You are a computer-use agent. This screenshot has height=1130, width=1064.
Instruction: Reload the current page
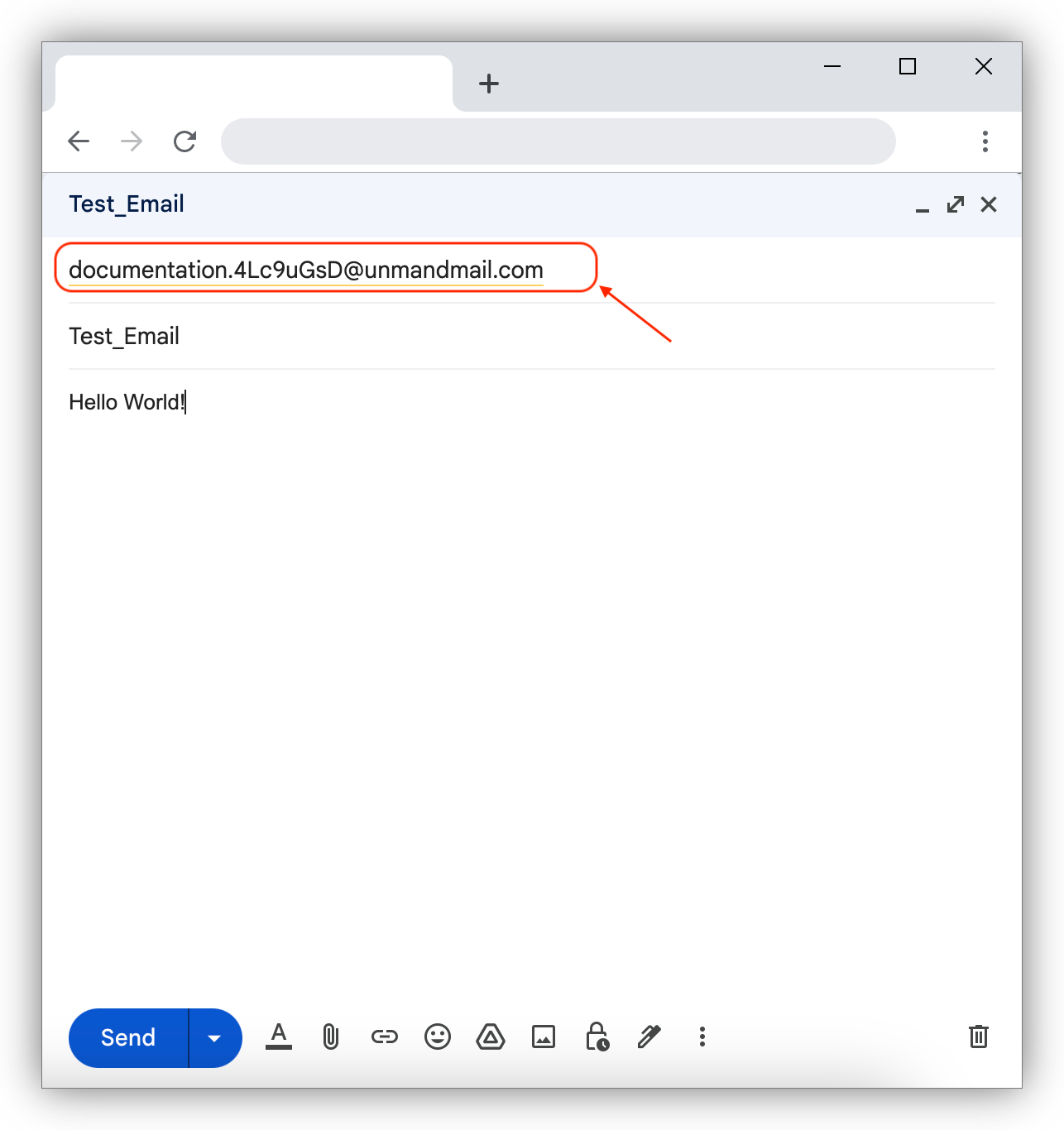click(185, 141)
